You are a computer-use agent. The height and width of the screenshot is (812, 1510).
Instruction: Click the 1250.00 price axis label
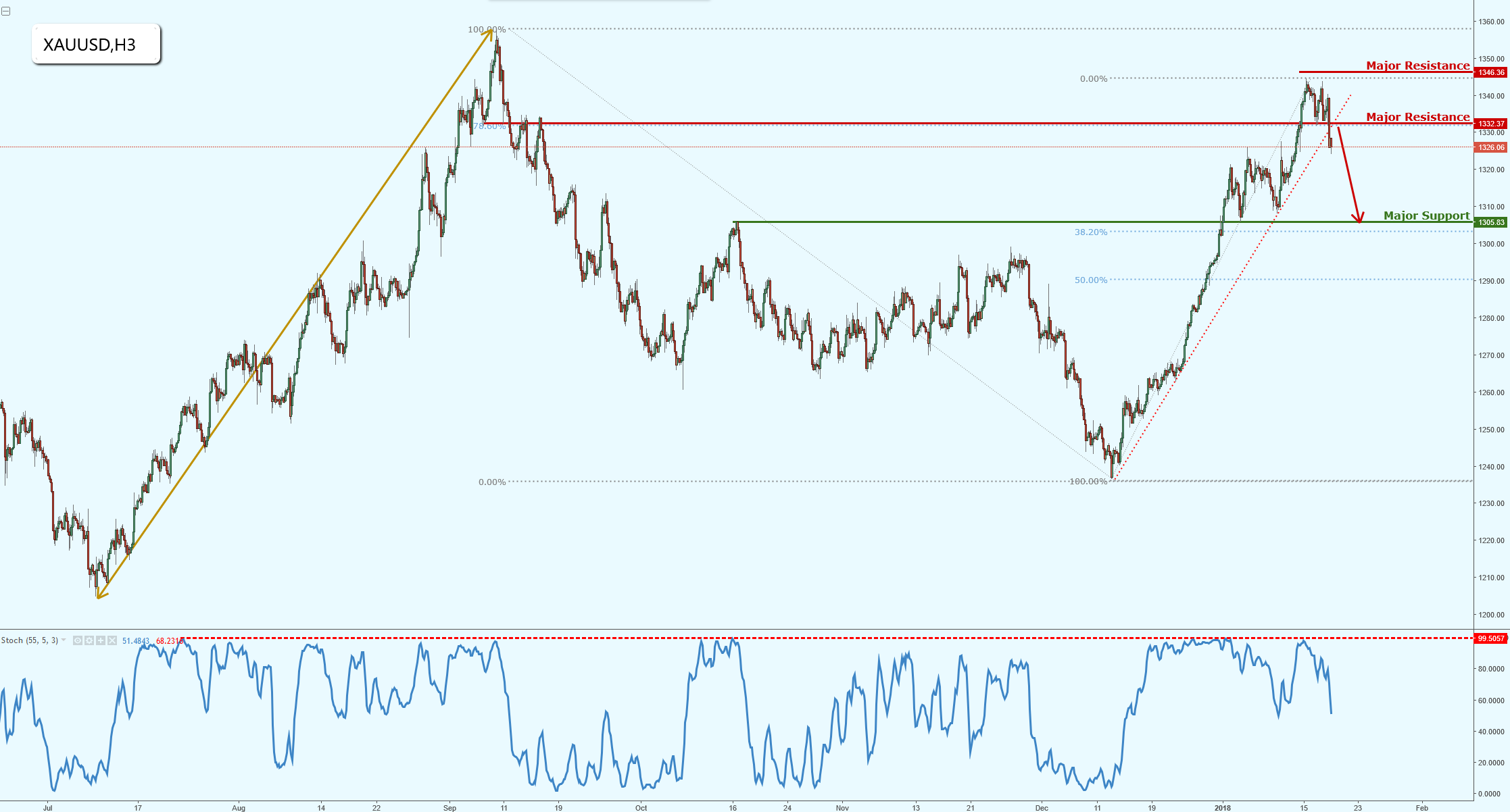pyautogui.click(x=1490, y=430)
